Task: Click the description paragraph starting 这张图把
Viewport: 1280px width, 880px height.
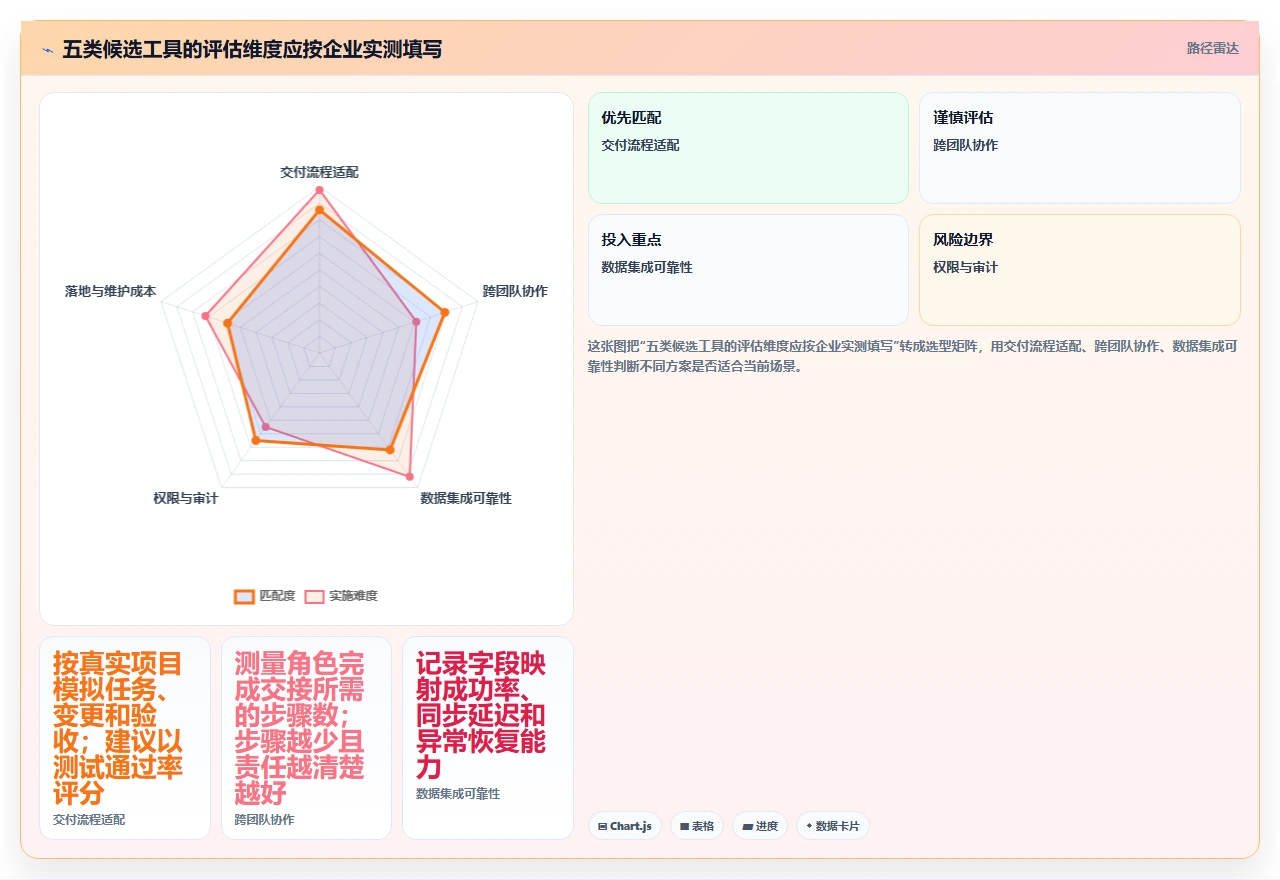Action: (x=913, y=356)
